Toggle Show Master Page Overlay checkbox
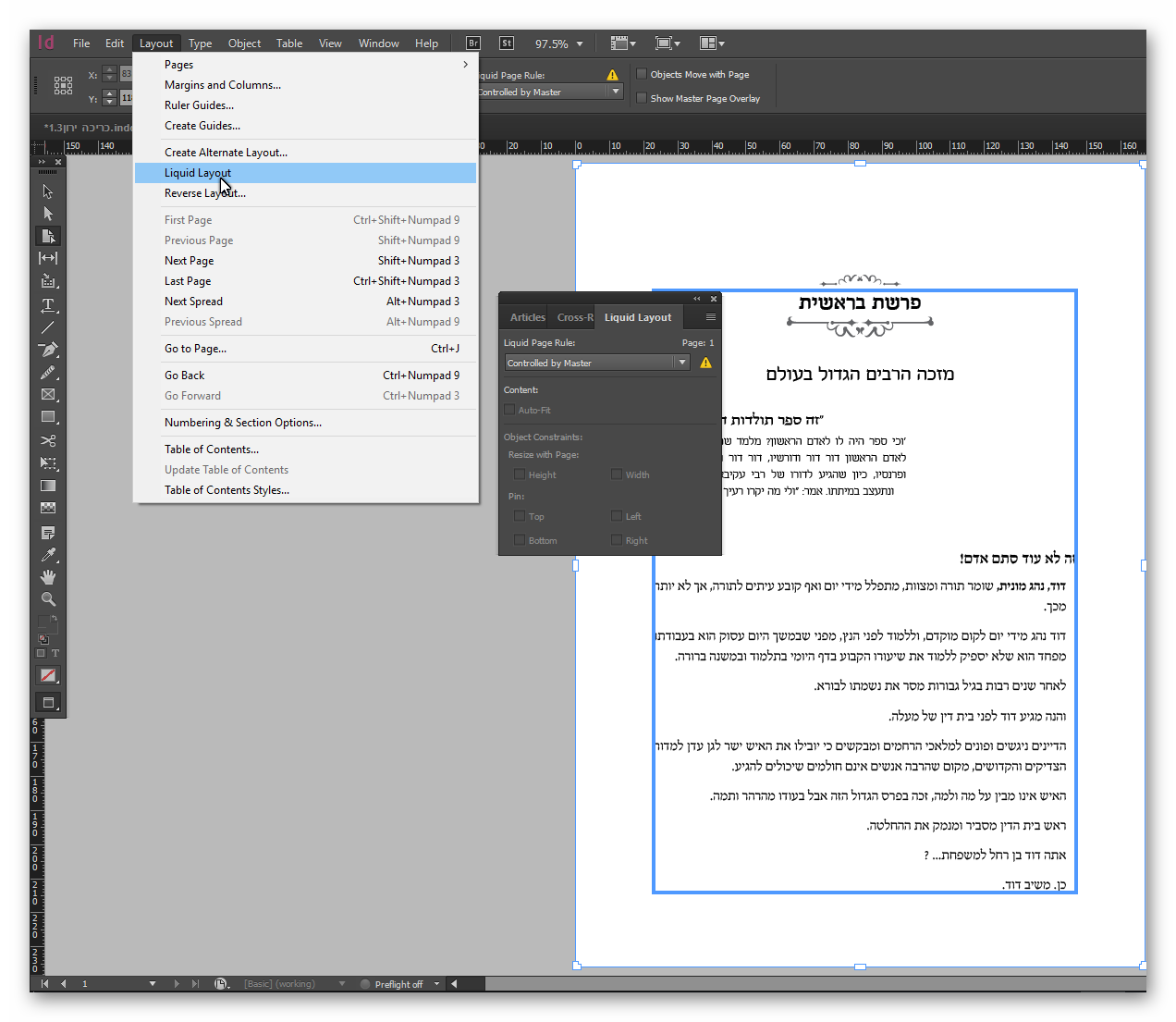The image size is (1176, 1022). point(642,98)
